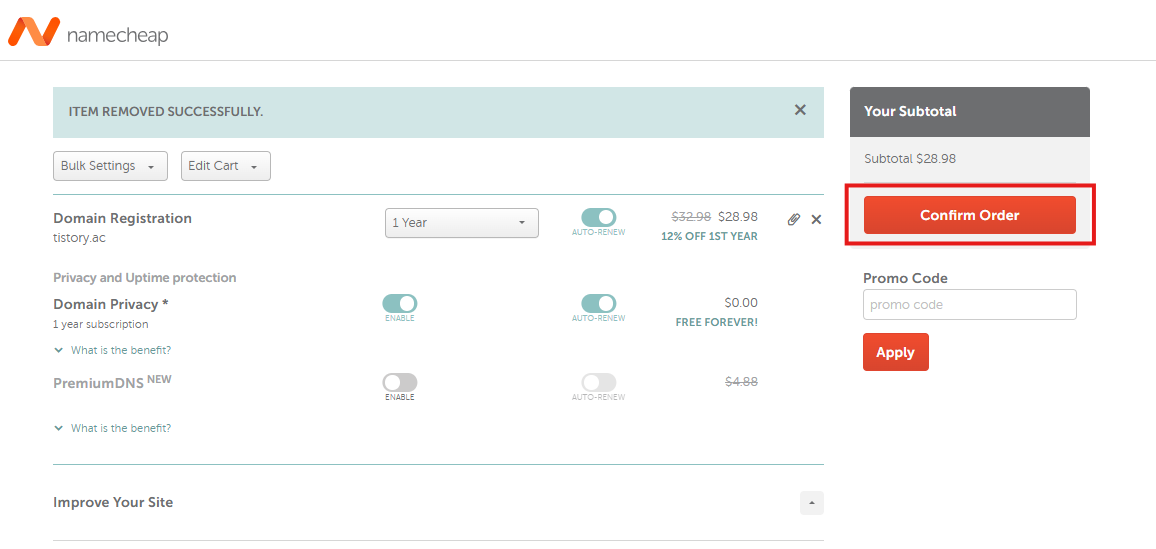Screen dimensions: 1156x549
Task: Collapse the Improve Your Site section
Action: tap(812, 503)
